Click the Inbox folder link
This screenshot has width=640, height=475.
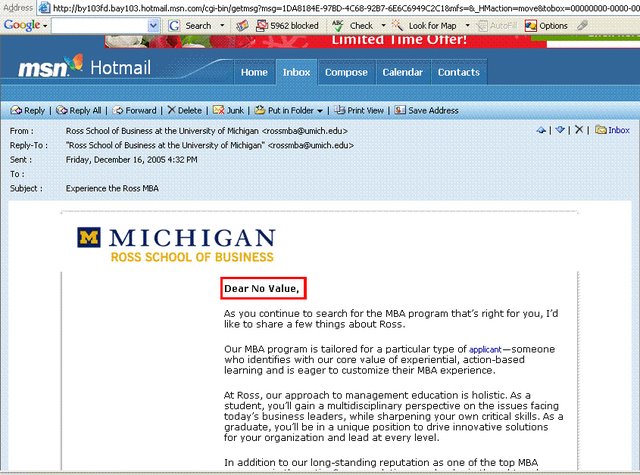pos(612,130)
